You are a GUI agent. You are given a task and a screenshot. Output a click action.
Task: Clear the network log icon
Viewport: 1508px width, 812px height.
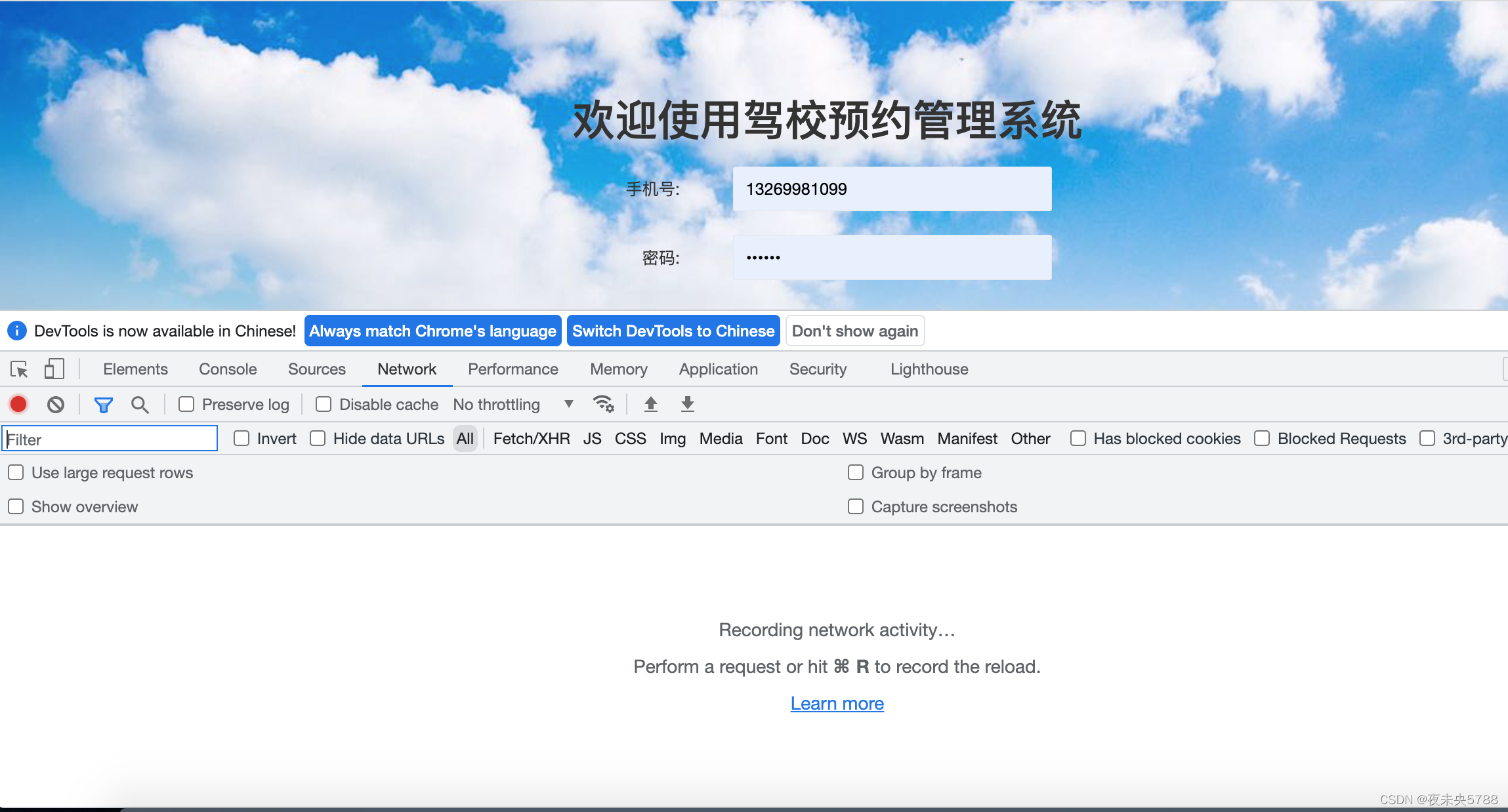56,405
